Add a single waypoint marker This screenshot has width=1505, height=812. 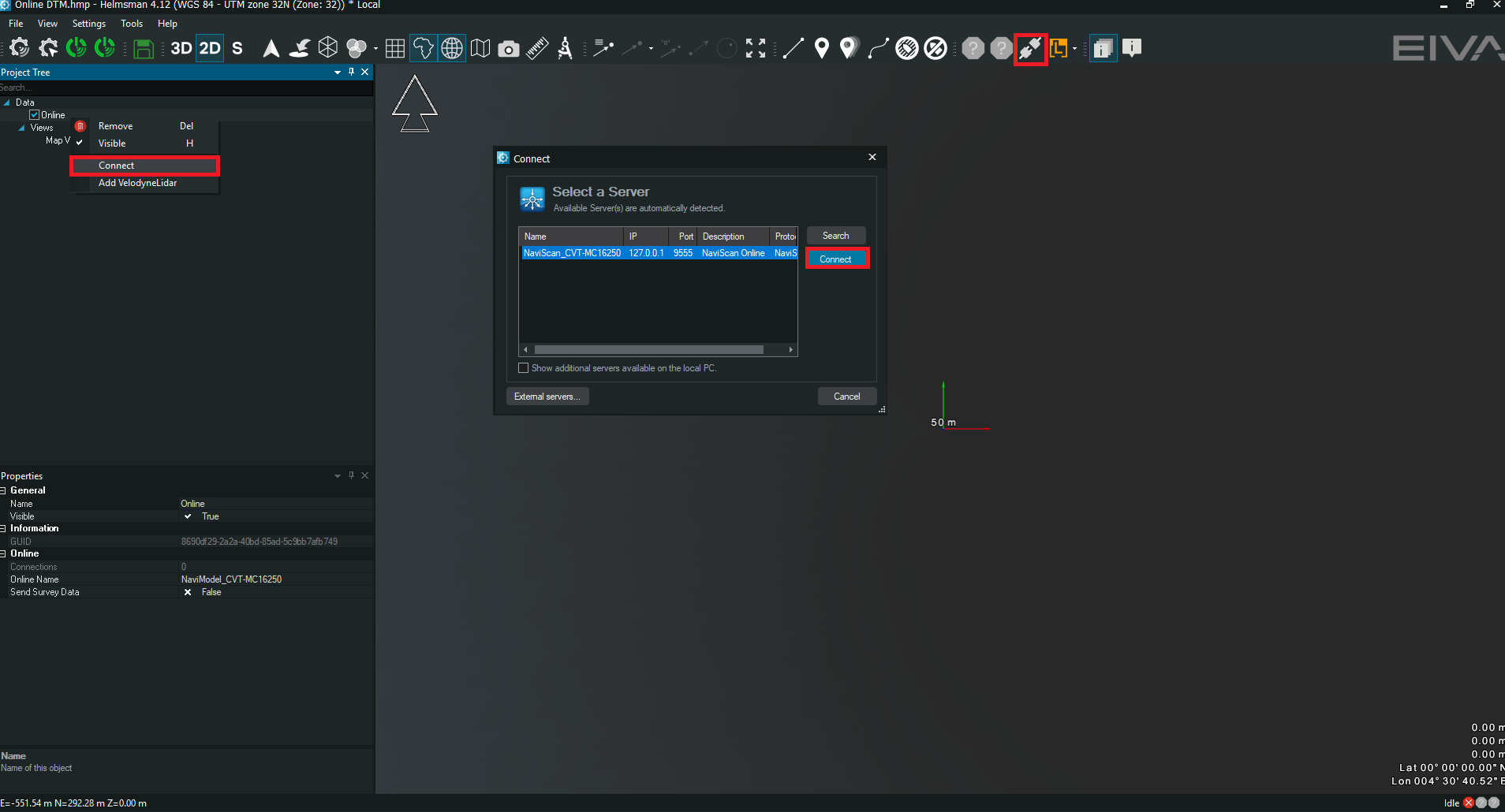[822, 49]
